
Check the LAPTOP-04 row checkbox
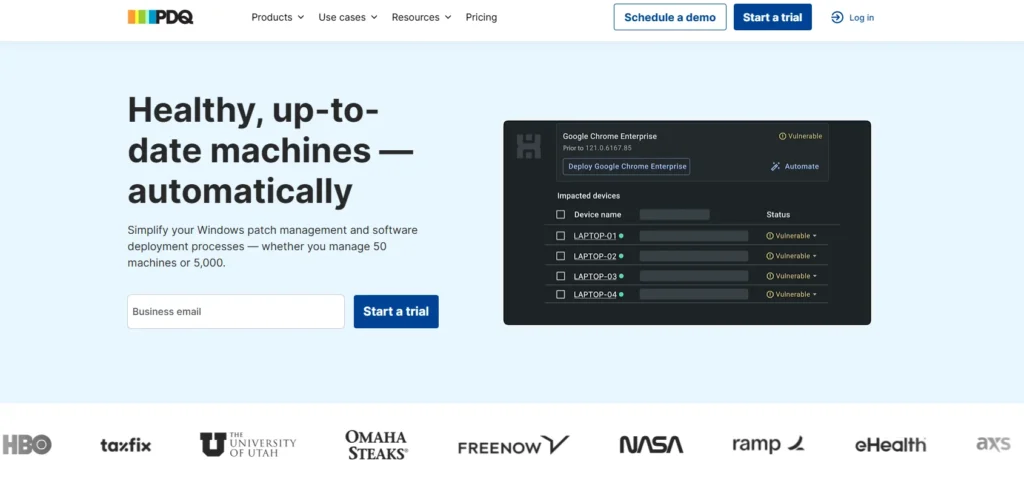(560, 294)
